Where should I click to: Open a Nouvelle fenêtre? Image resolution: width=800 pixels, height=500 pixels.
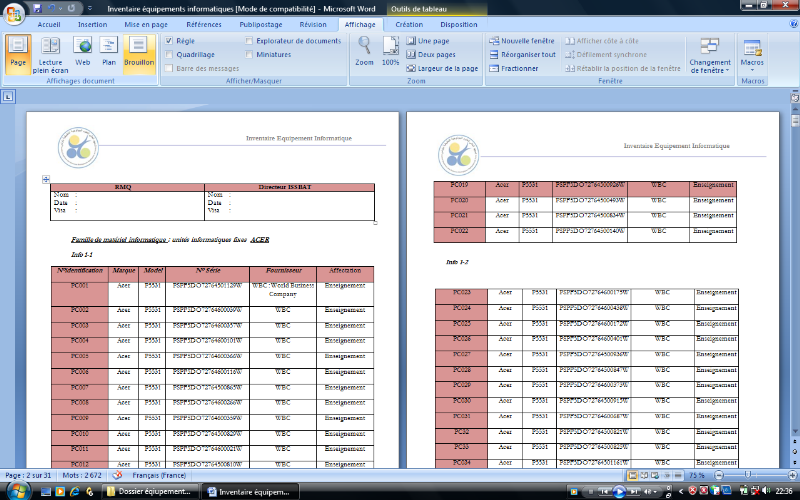(521, 41)
